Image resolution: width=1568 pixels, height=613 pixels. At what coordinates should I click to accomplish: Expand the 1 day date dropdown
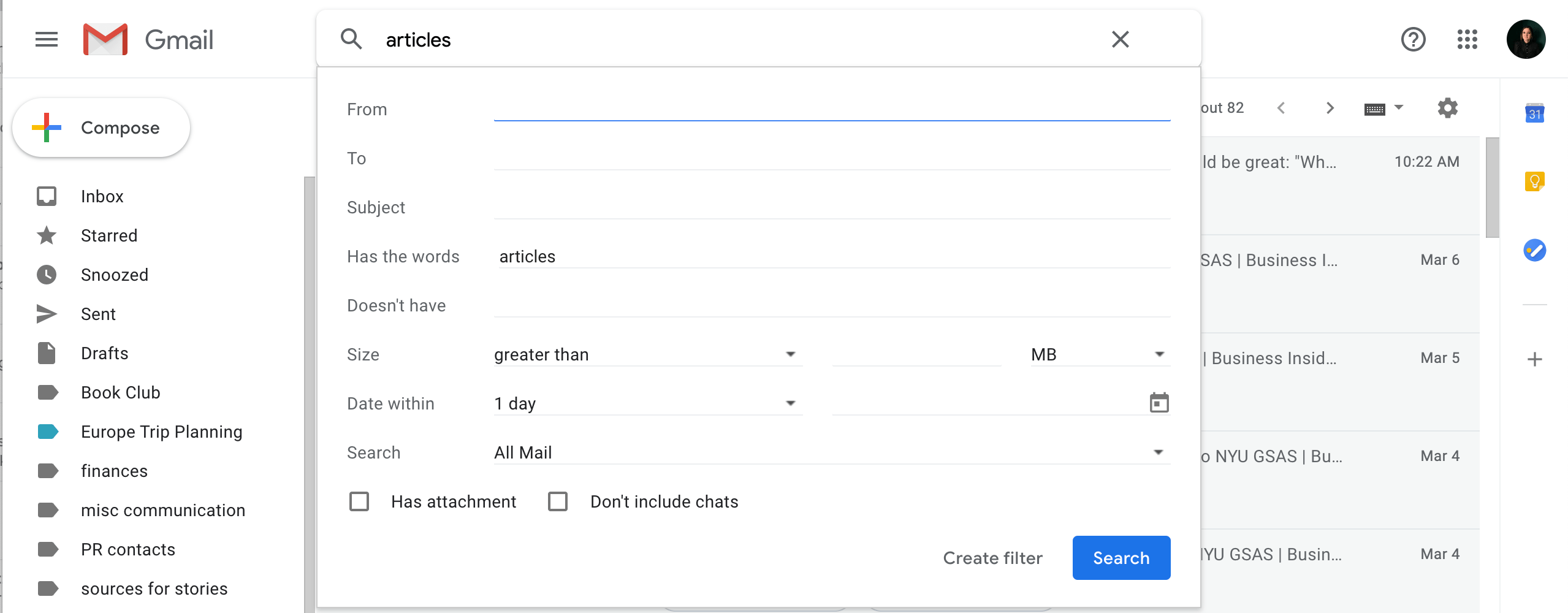click(x=648, y=403)
